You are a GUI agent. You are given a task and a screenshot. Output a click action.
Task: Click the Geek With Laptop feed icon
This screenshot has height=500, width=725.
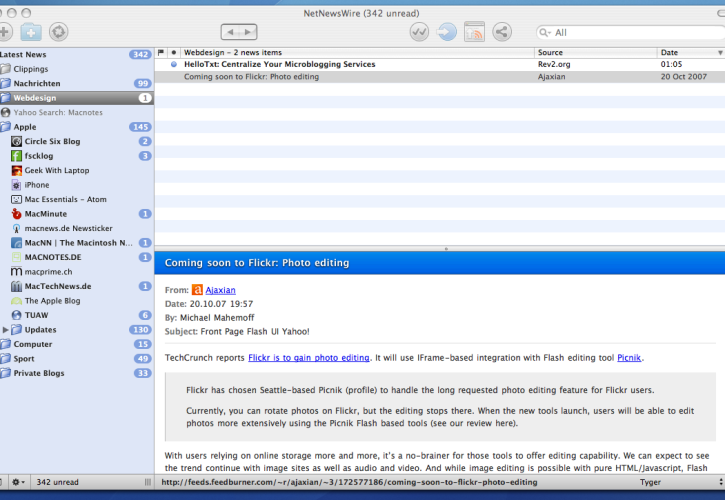(x=16, y=170)
